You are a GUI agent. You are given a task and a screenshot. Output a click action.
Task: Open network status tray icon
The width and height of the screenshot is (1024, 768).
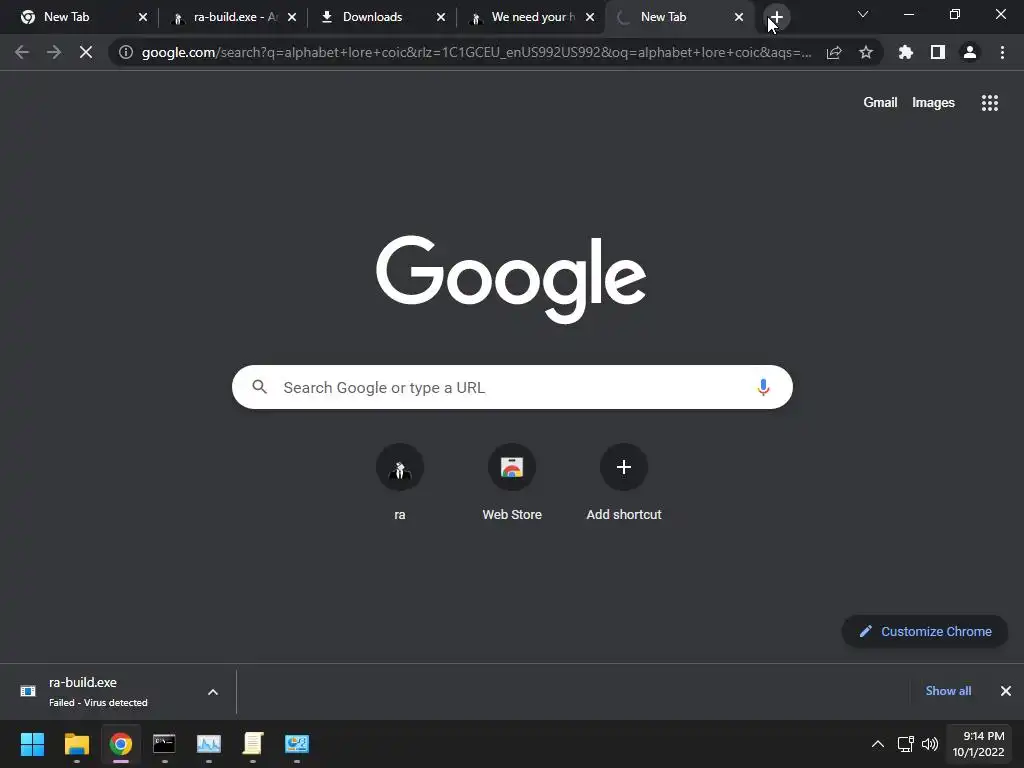[905, 744]
